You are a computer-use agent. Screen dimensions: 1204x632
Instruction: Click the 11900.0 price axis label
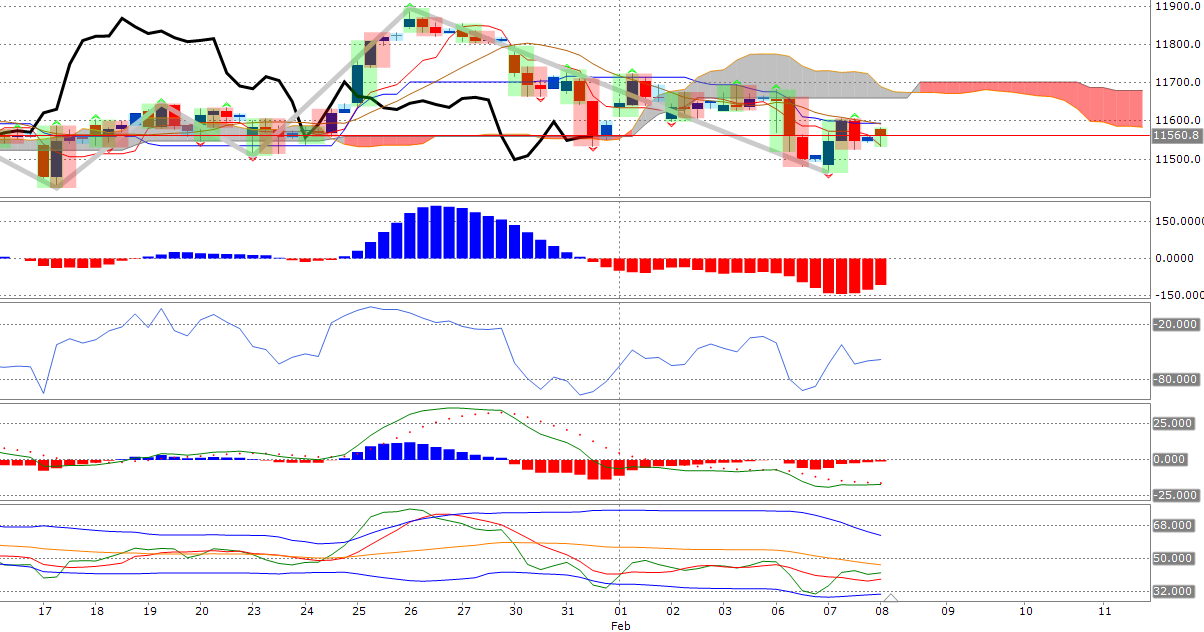coord(1178,6)
